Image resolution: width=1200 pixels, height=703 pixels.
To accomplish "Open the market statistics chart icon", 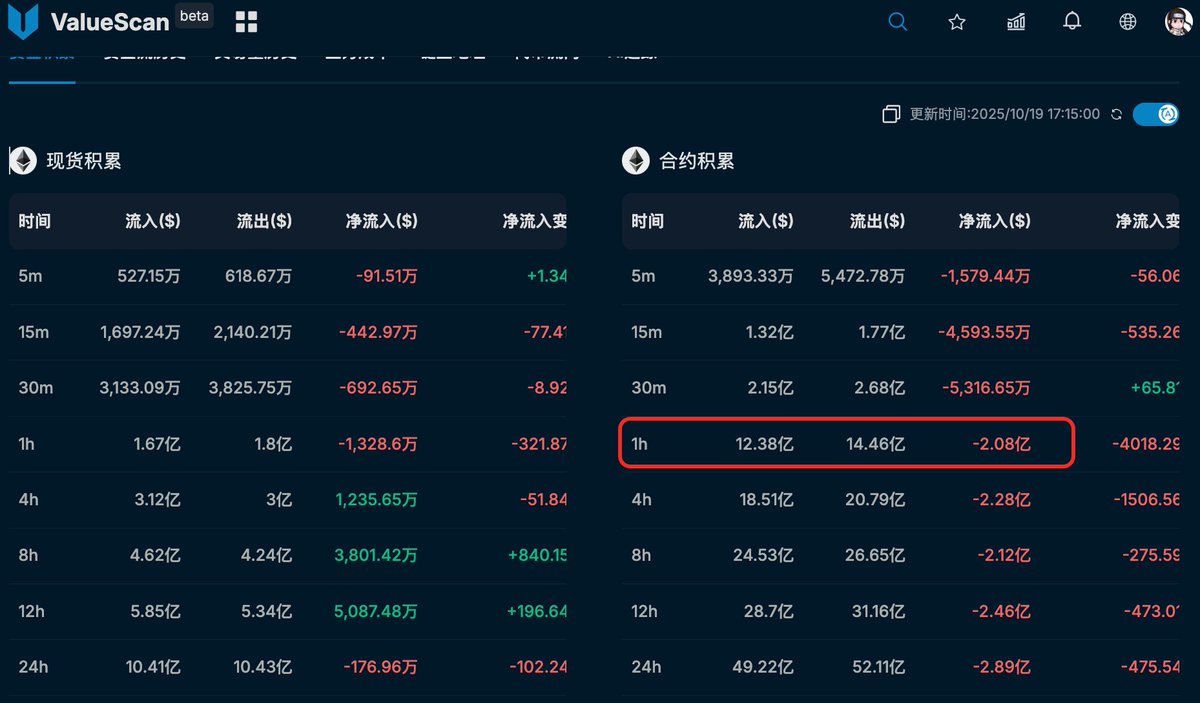I will click(x=1015, y=21).
